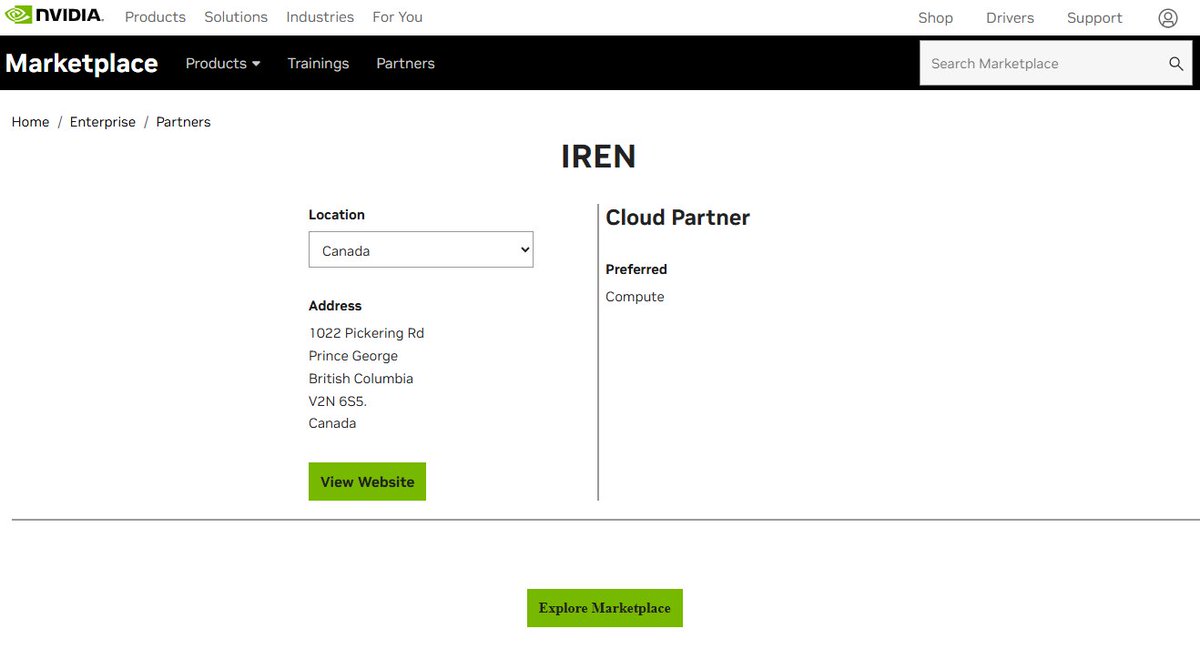Screen dimensions: 1200x649
Task: Click the NVIDIA logo
Action: [54, 15]
